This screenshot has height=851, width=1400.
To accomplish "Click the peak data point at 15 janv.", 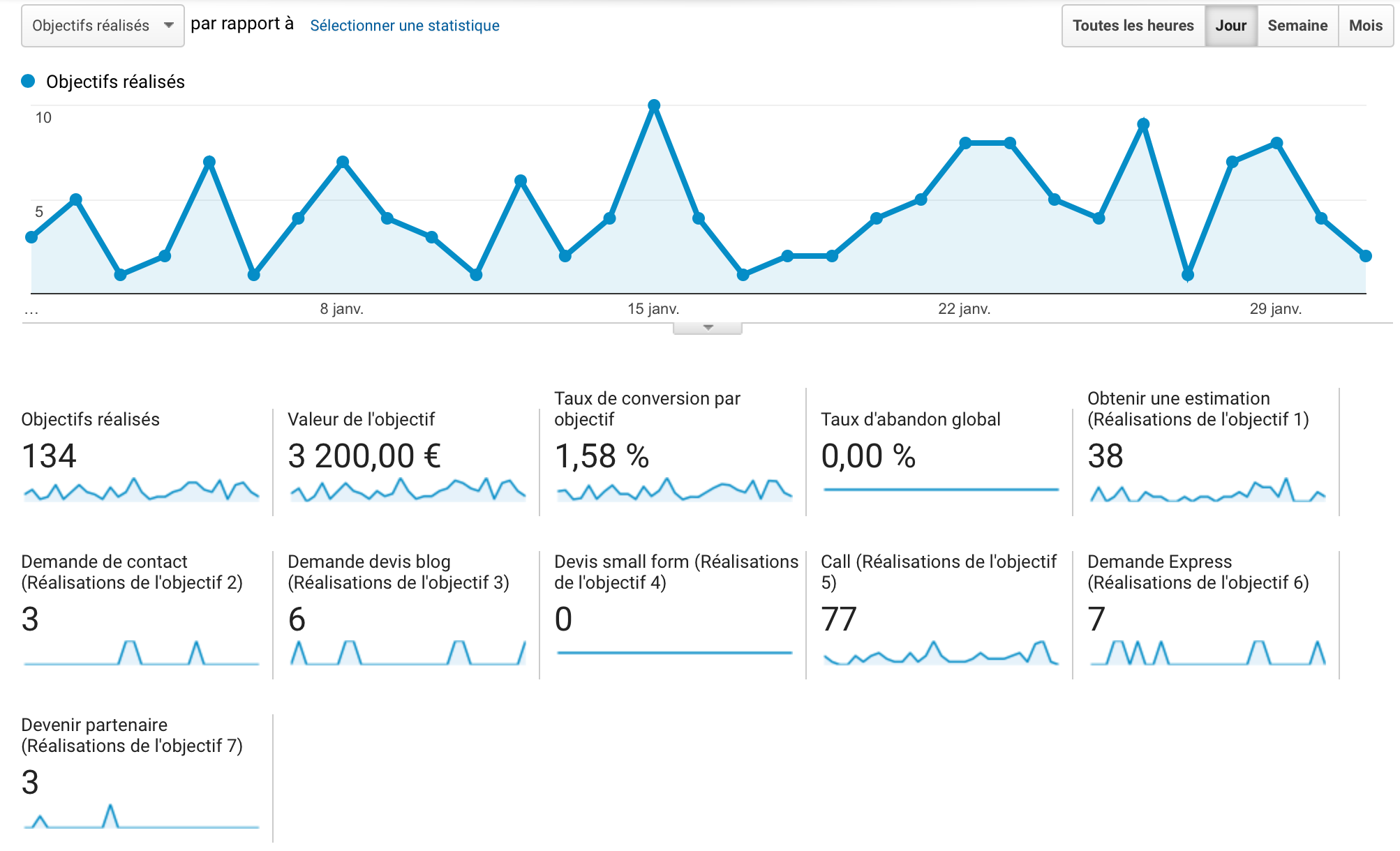I will pos(654,105).
